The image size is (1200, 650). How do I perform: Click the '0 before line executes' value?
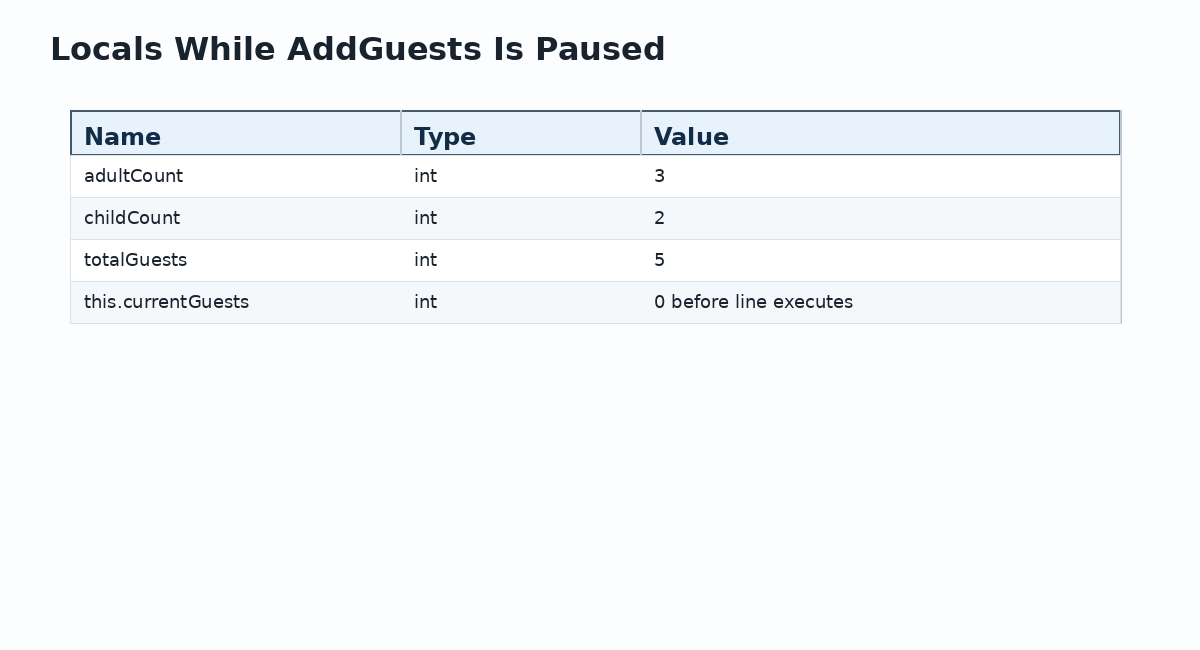click(x=753, y=302)
